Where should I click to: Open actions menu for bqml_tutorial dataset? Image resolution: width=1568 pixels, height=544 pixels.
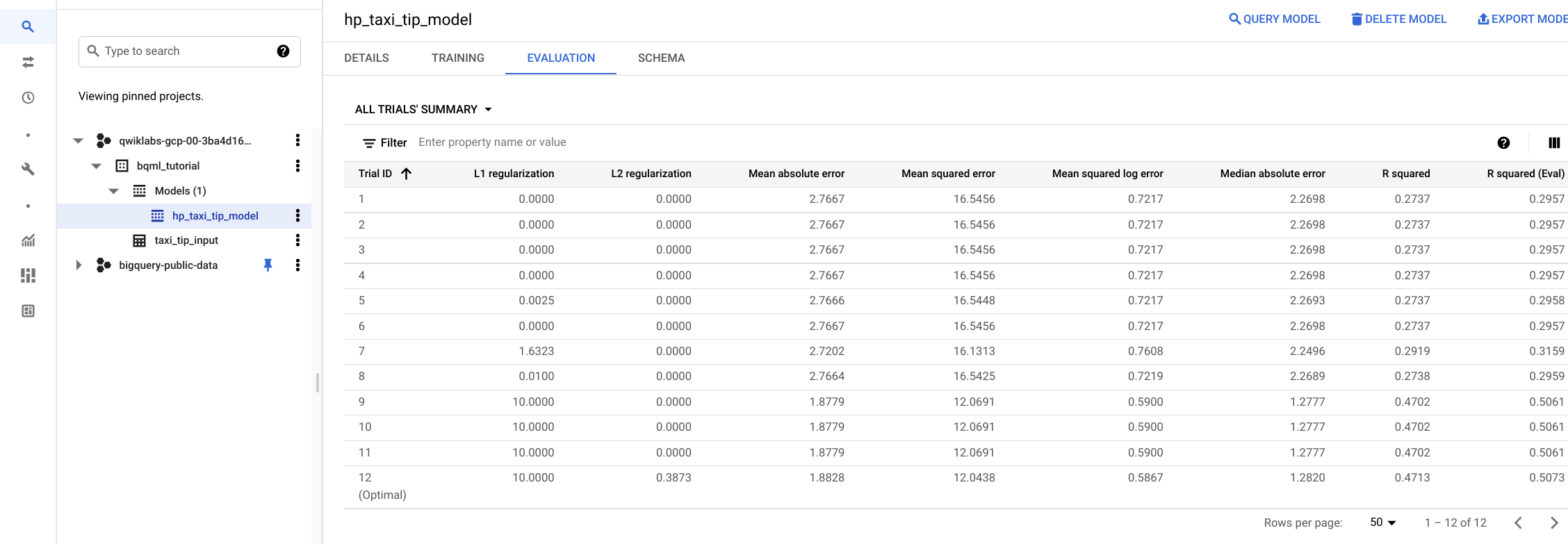click(297, 165)
